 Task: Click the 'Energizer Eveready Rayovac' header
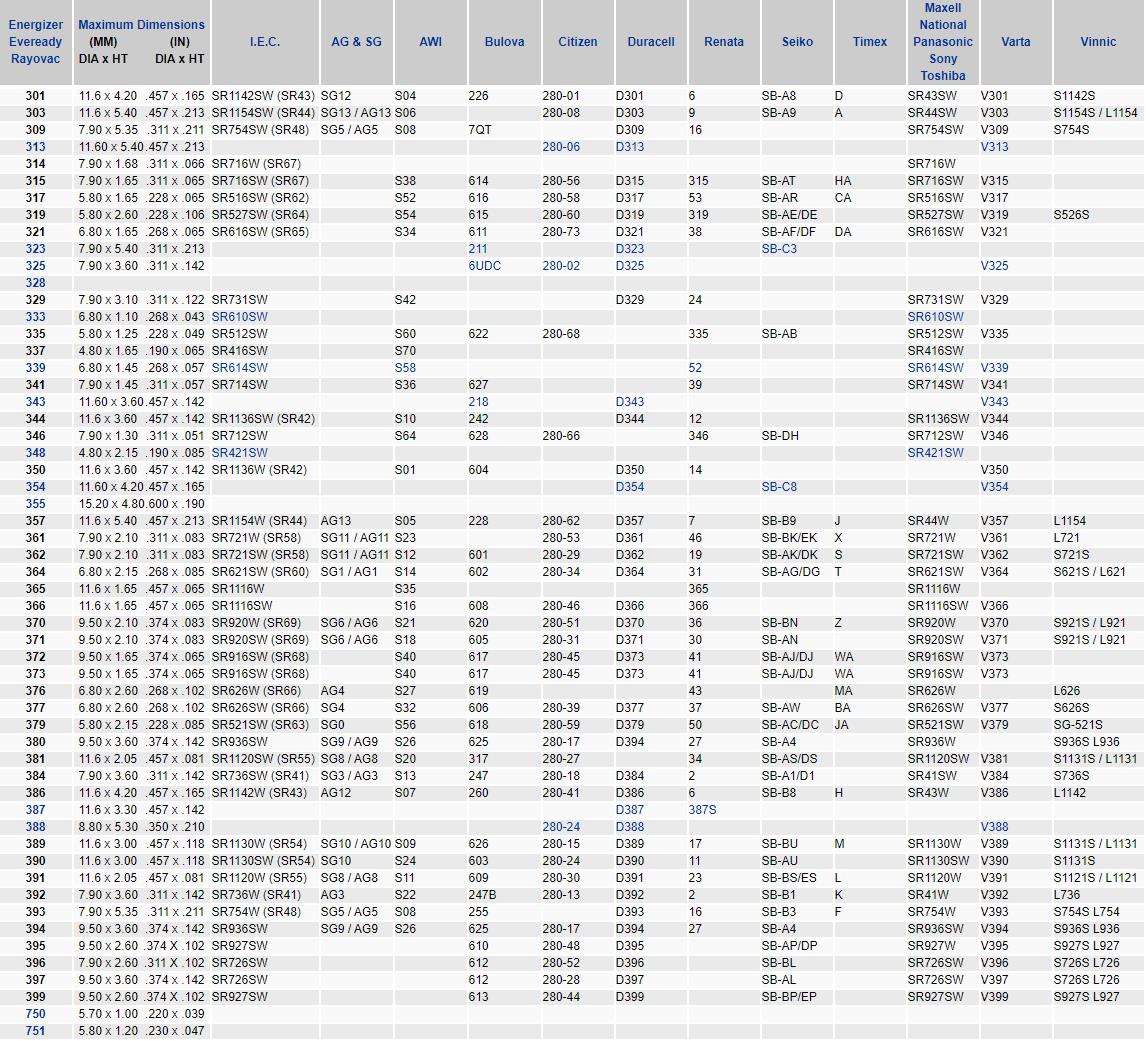[x=35, y=42]
